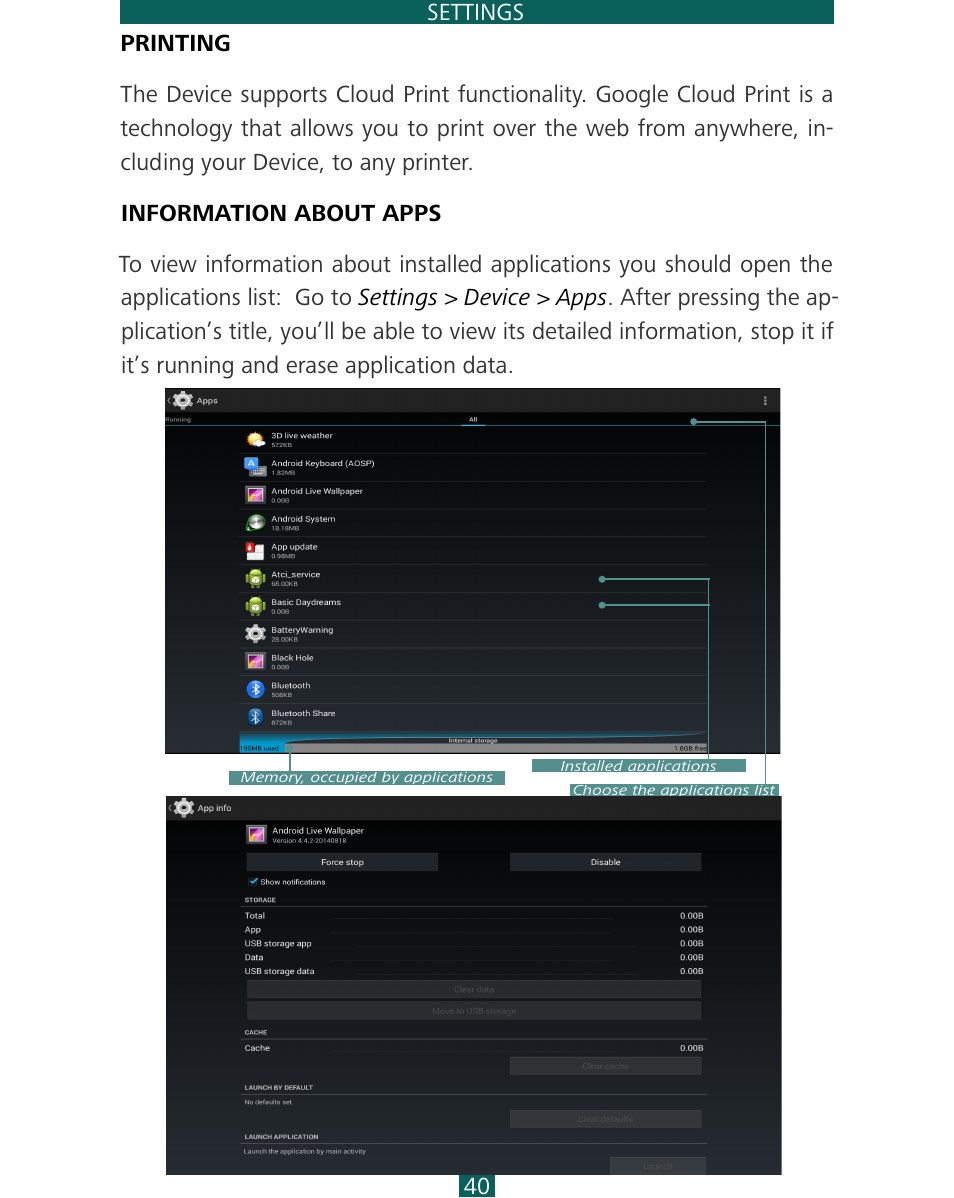Select the Black Hole app icon
The image size is (954, 1198).
(255, 661)
